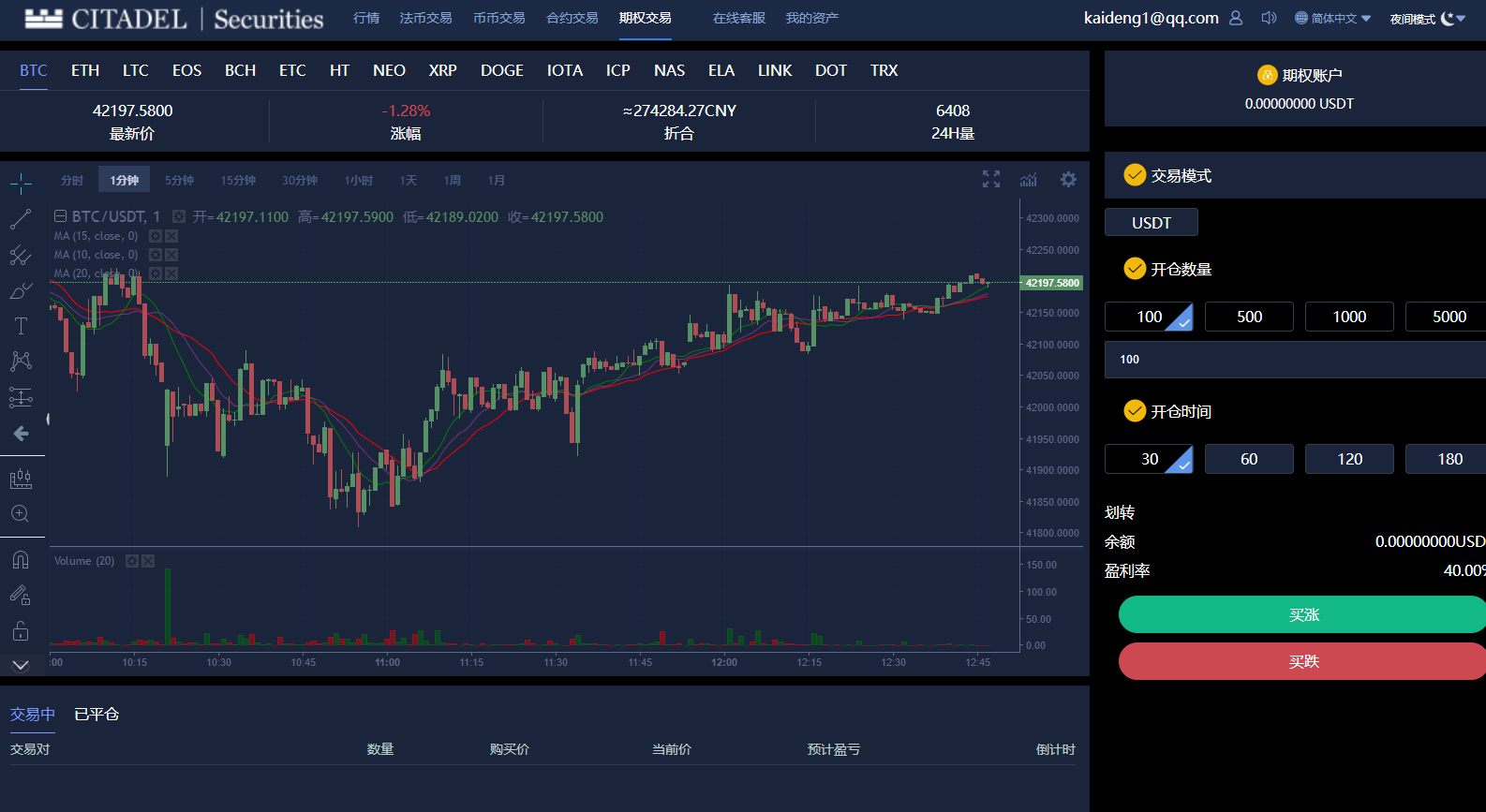The image size is (1486, 812).
Task: Open chart settings gear icon
Action: tap(1068, 179)
